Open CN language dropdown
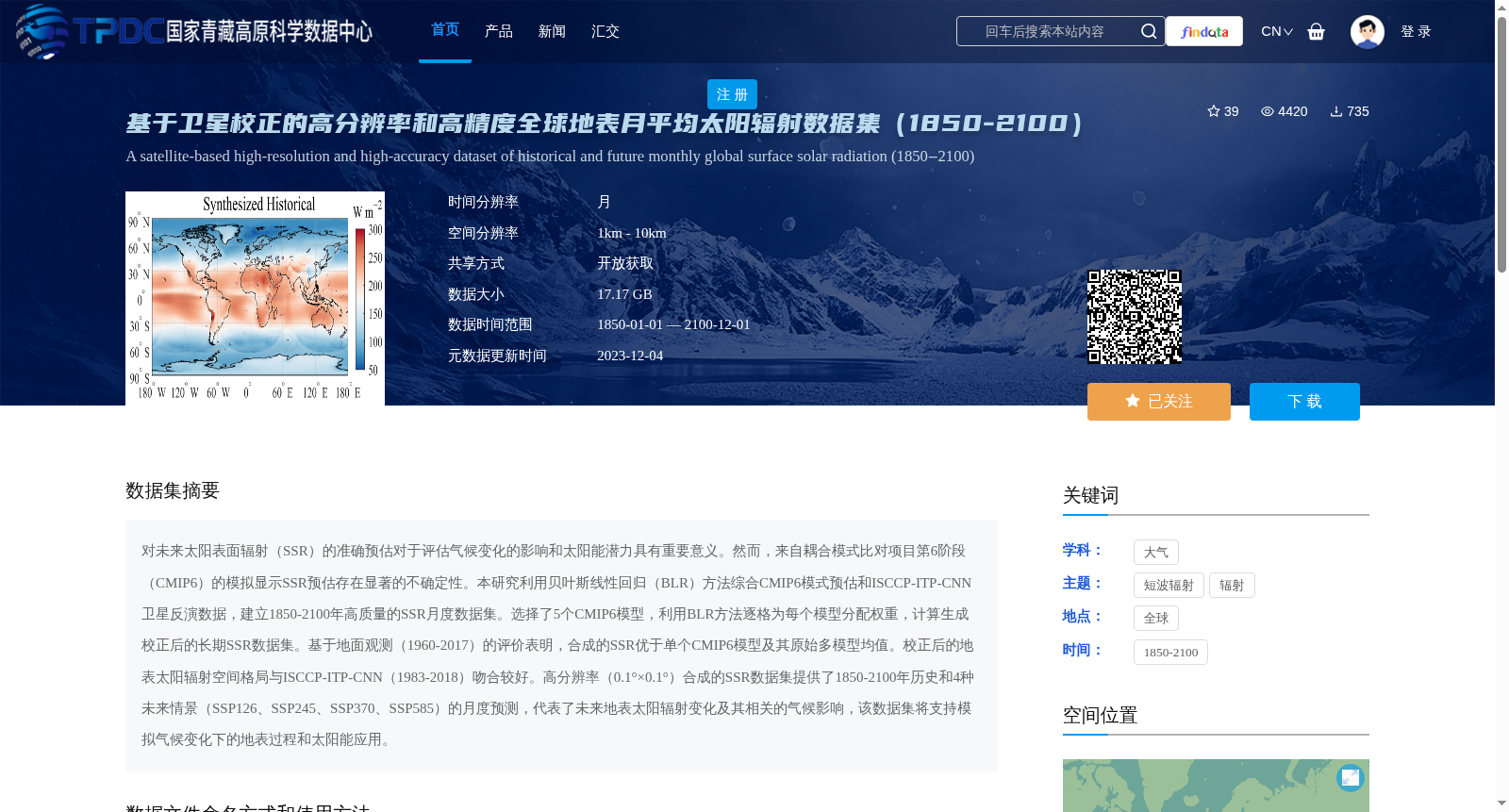The height and width of the screenshot is (812, 1509). [1277, 31]
